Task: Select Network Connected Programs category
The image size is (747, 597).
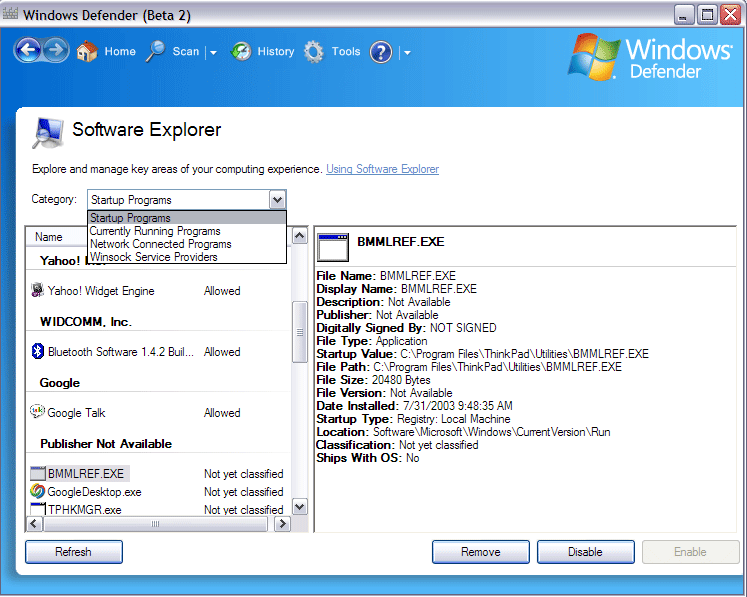Action: pyautogui.click(x=187, y=244)
